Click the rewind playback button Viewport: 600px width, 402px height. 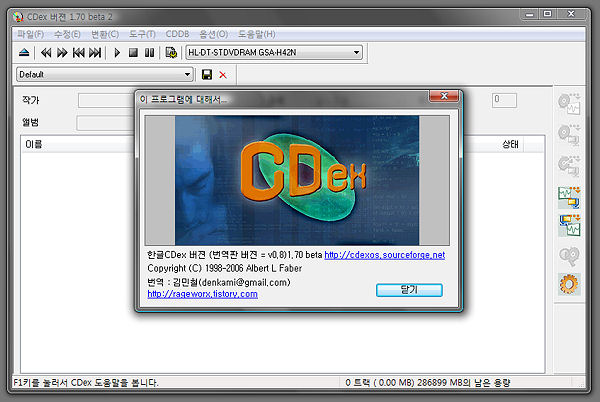46,52
